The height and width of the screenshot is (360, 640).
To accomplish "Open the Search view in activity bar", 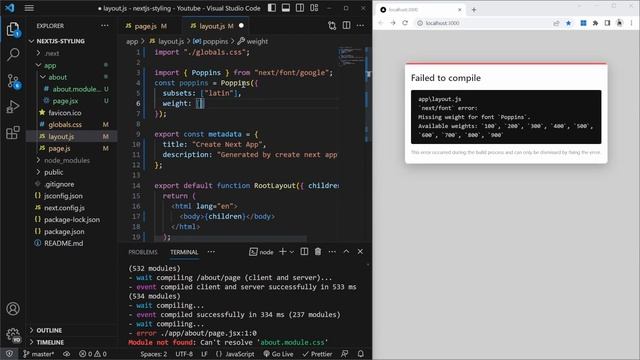I will point(13,54).
